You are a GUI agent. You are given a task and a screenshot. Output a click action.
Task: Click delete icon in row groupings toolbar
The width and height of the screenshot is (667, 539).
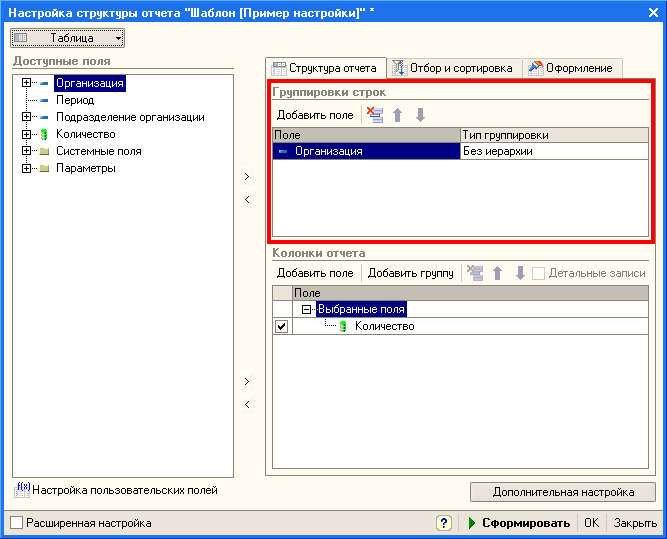coord(375,115)
